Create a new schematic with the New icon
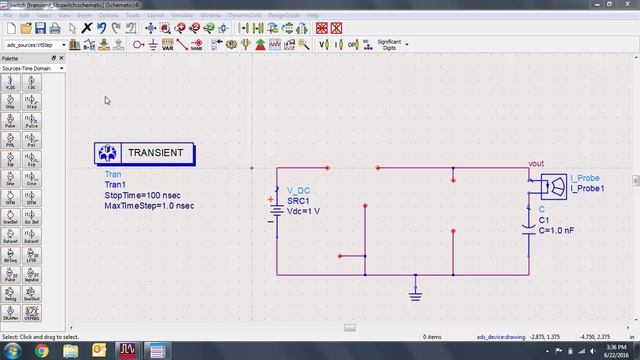640x360 pixels. tap(11, 28)
